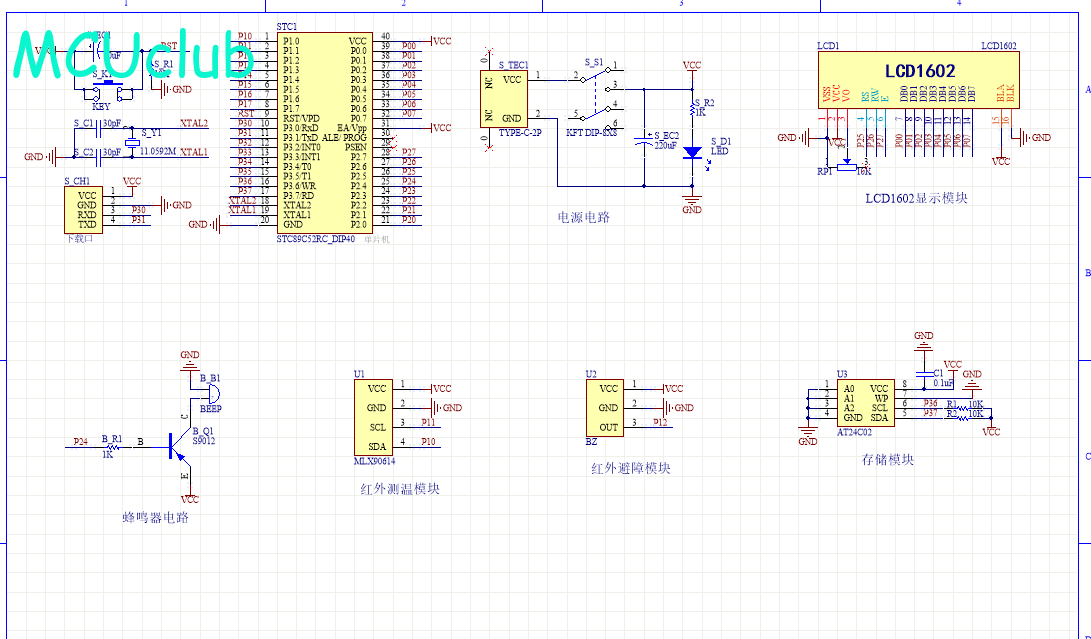Select the LCD1602显示模块 caption
1091x639 pixels.
[x=916, y=198]
